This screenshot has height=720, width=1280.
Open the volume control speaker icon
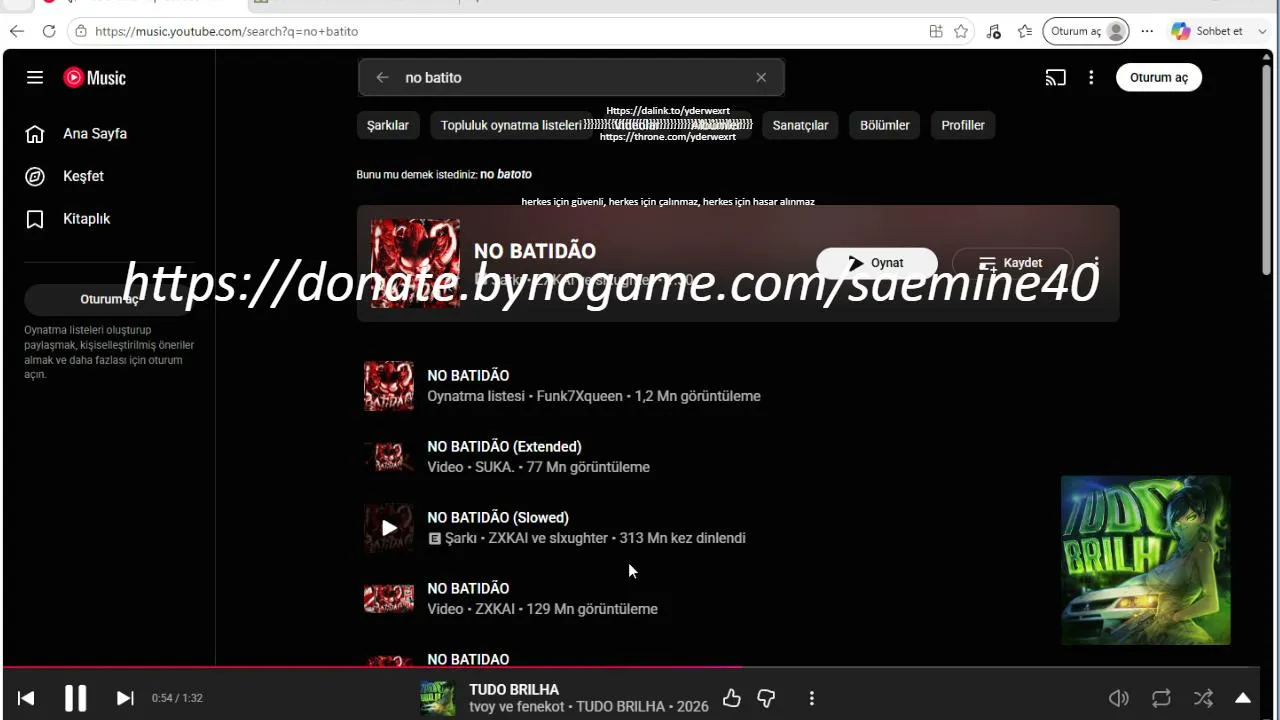coord(1119,698)
